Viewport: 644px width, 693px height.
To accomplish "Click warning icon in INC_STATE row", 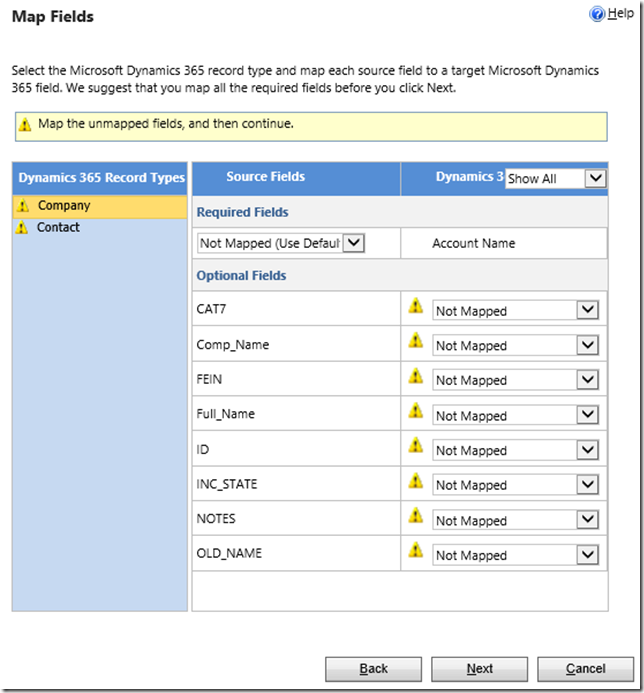I will pyautogui.click(x=415, y=480).
